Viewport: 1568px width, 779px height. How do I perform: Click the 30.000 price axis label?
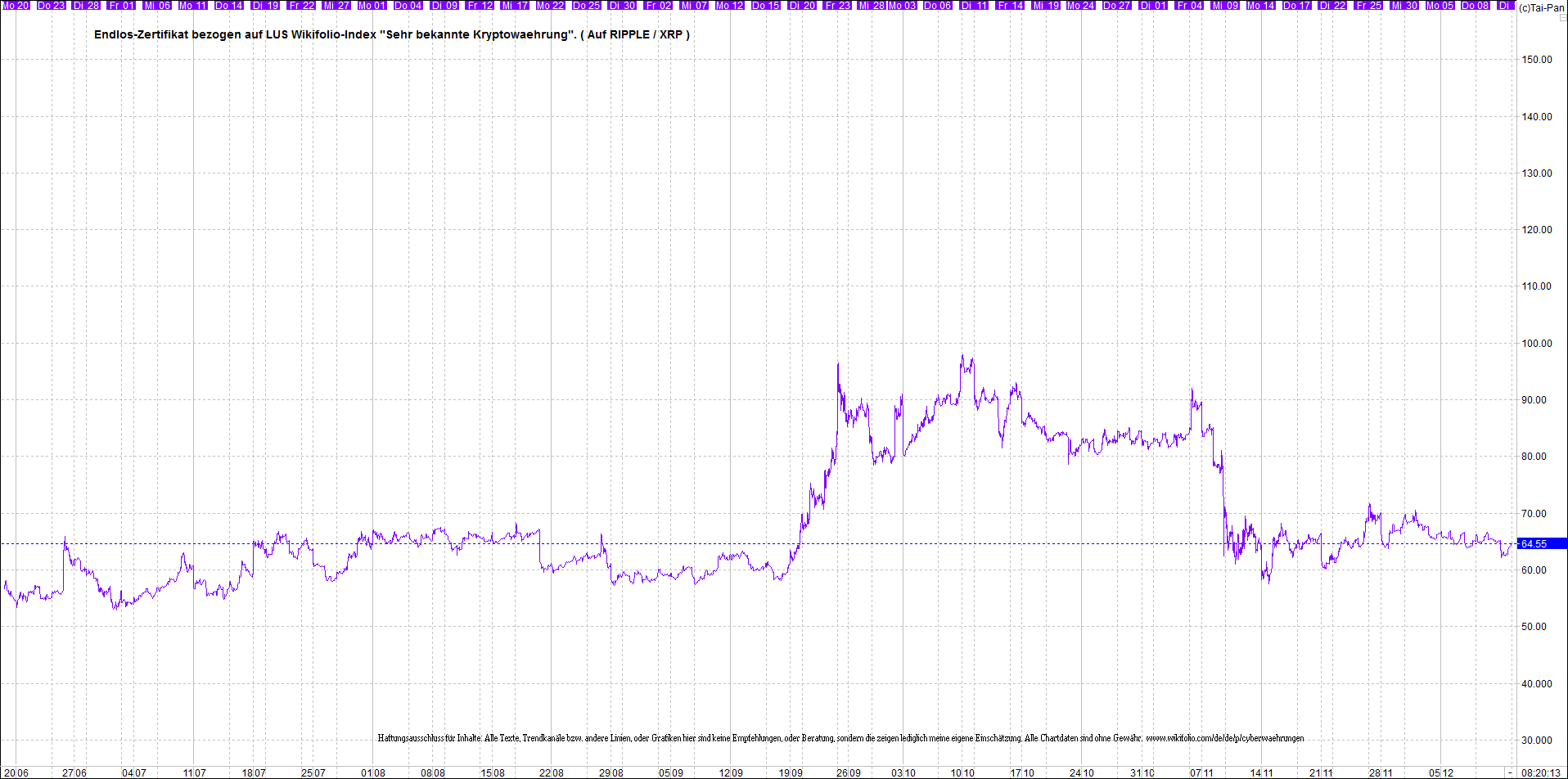[1536, 741]
